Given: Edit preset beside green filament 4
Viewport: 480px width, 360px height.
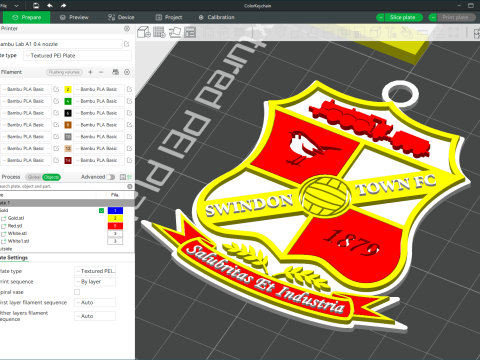Looking at the screenshot, I should [56, 101].
